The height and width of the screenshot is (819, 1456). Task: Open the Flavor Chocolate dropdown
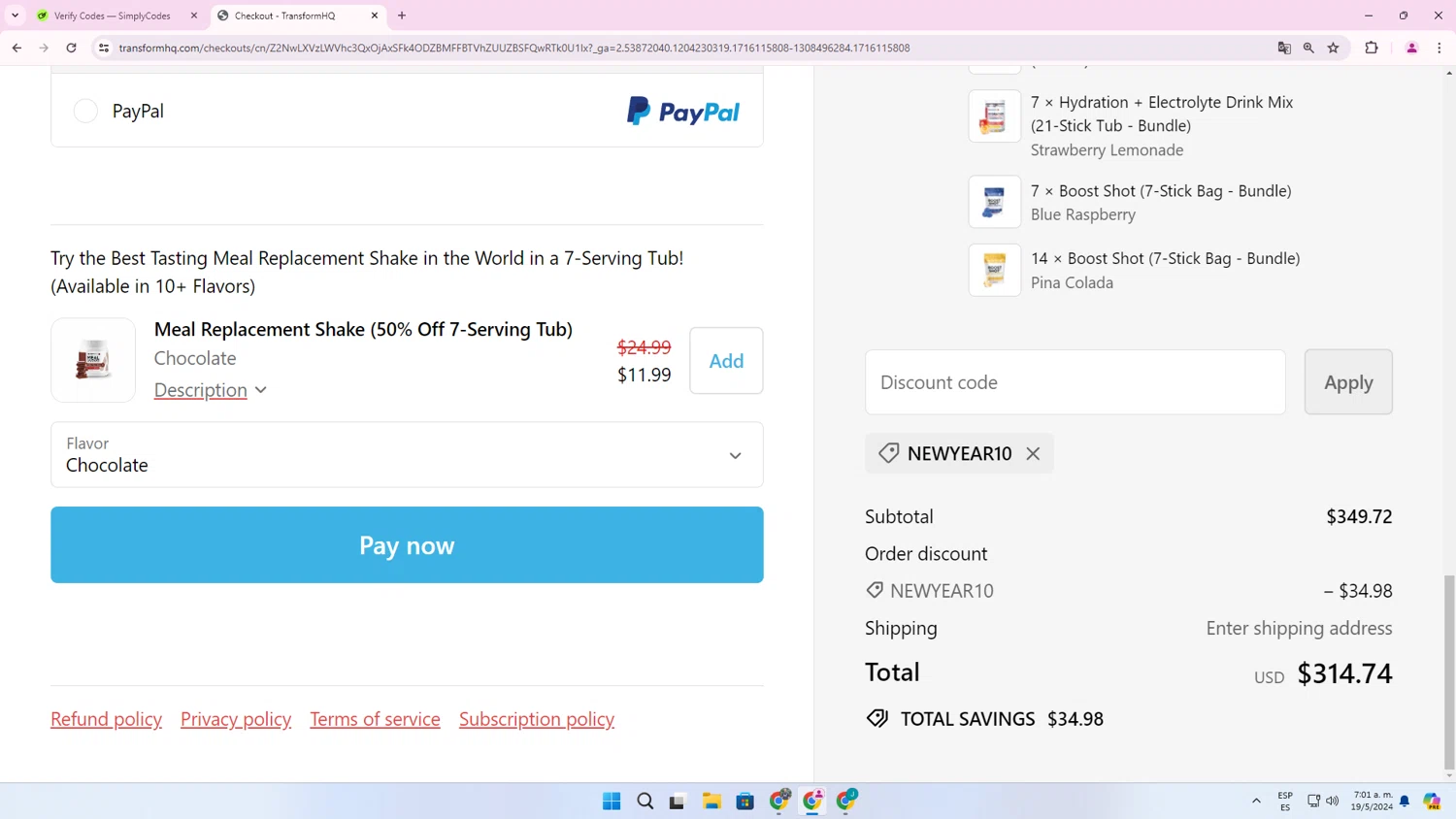point(407,454)
